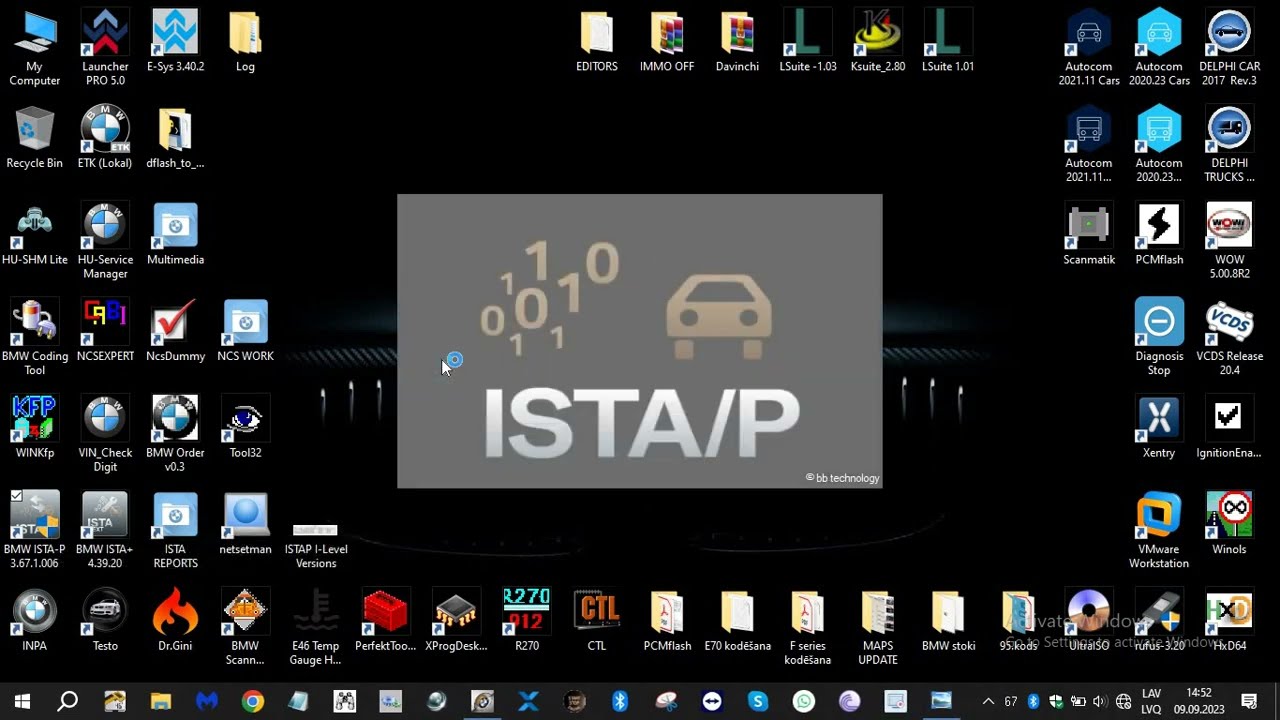The height and width of the screenshot is (720, 1280).
Task: Open Ksuite_2.80 shortcut
Action: 877,41
